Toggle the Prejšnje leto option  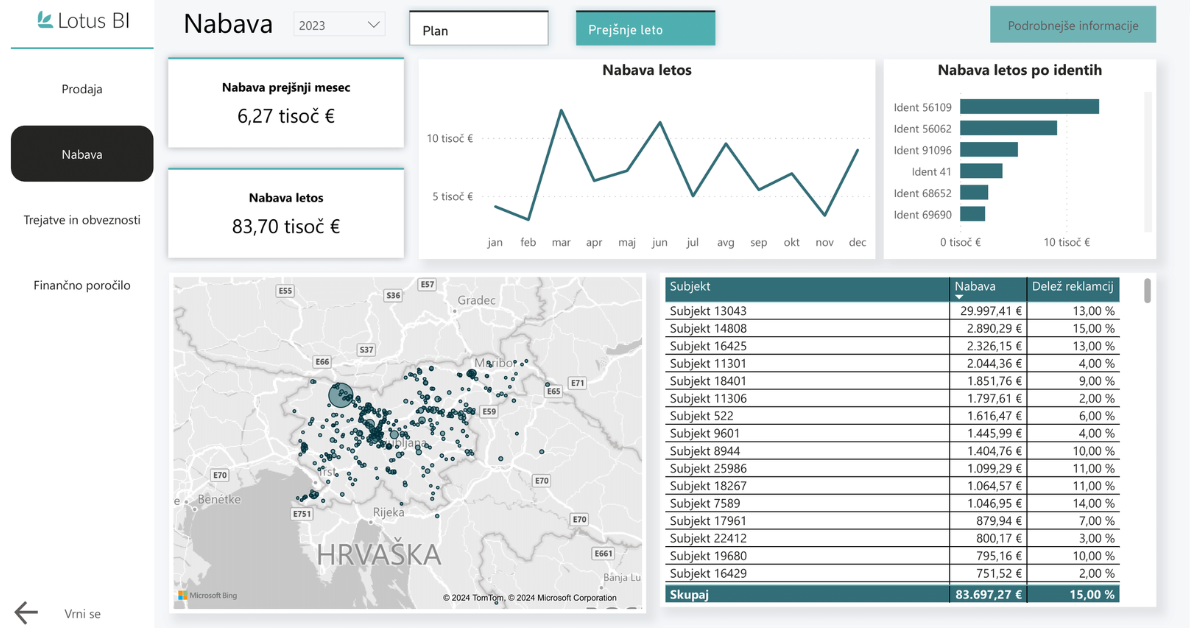645,29
